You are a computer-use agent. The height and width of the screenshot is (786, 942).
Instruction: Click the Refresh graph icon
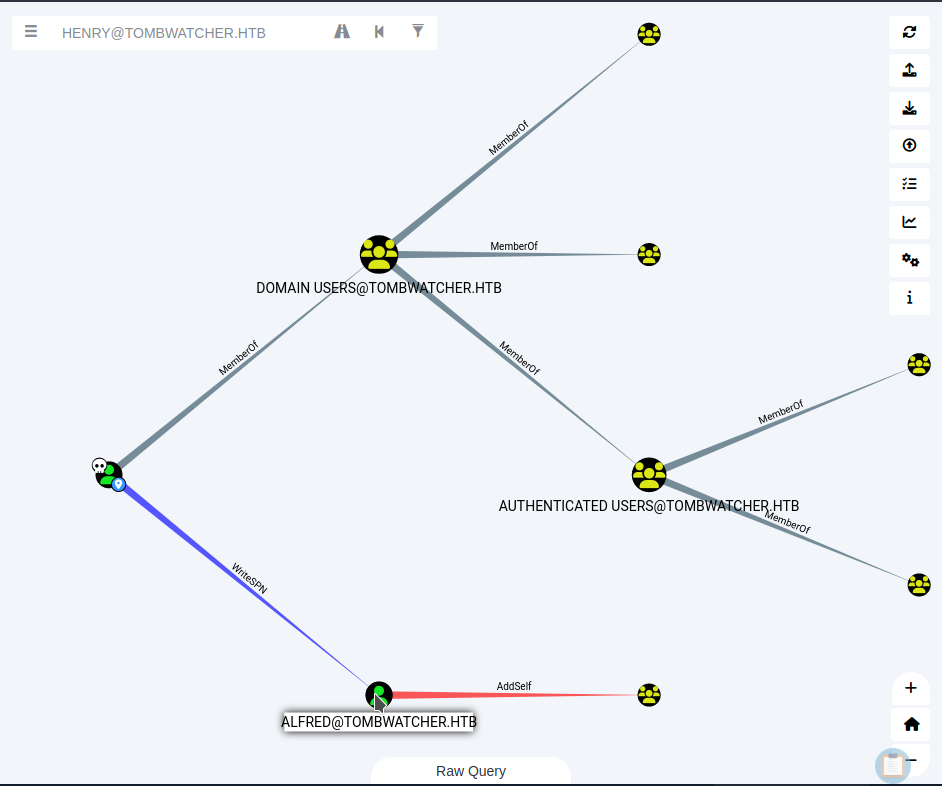(909, 32)
